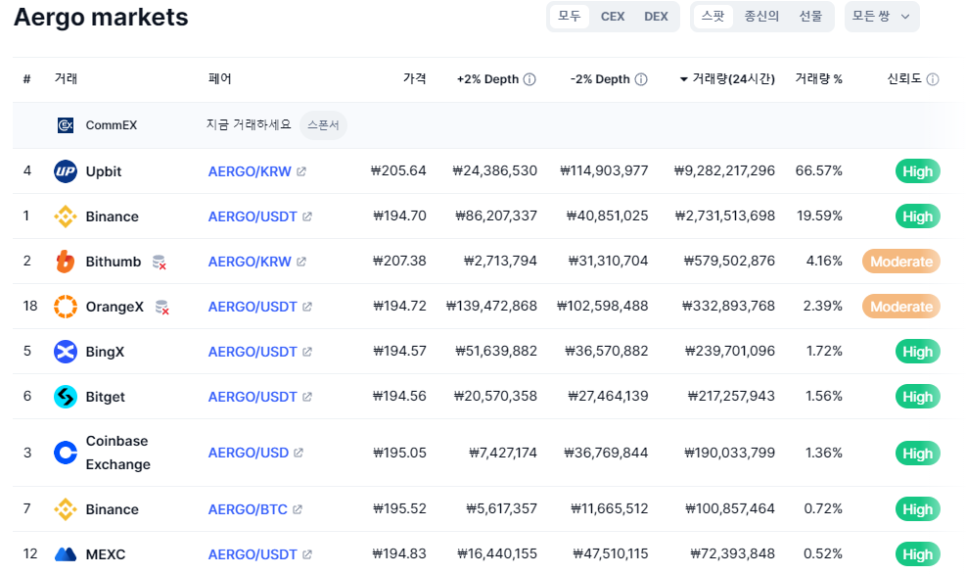Screen dimensions: 966x575
Task: Click the Upbit exchange name
Action: (x=104, y=171)
